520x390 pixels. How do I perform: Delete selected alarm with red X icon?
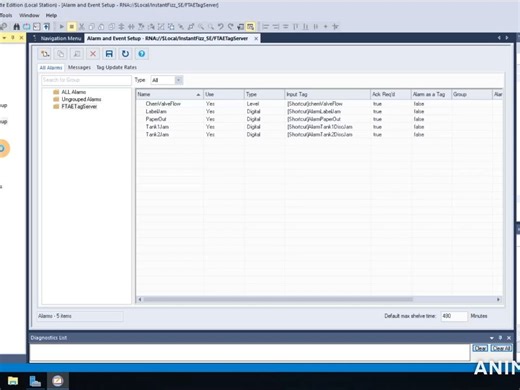coord(93,54)
